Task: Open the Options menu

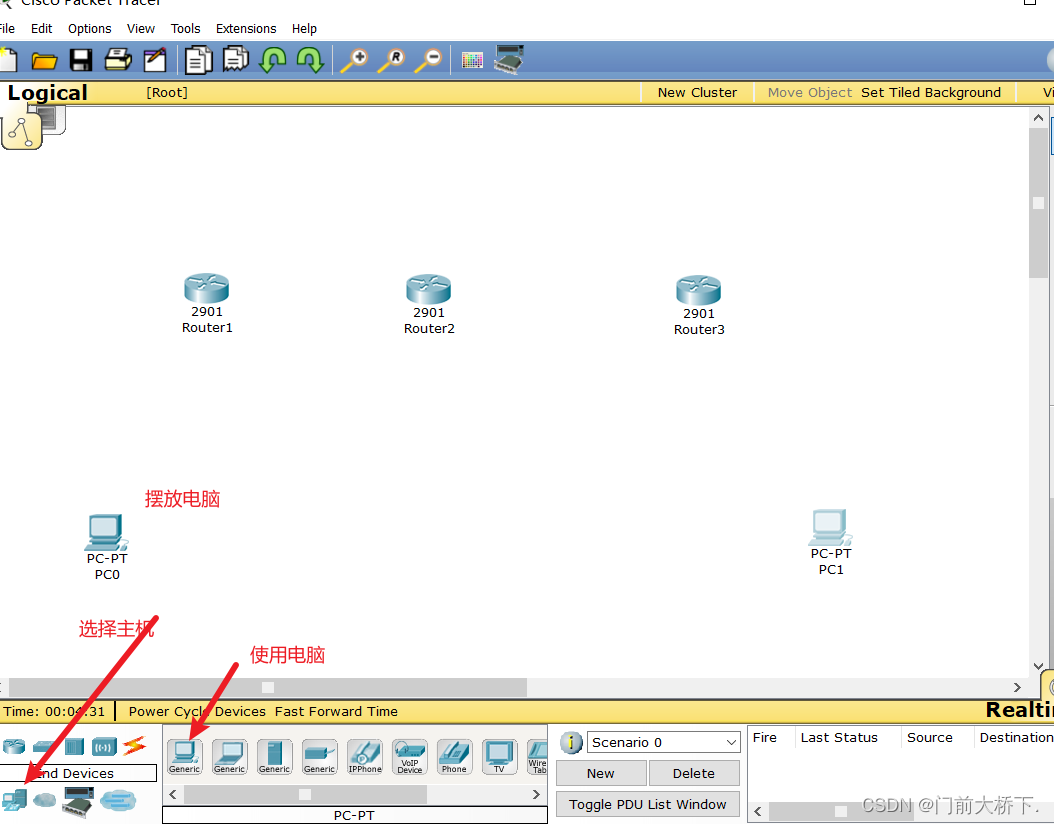Action: tap(89, 29)
